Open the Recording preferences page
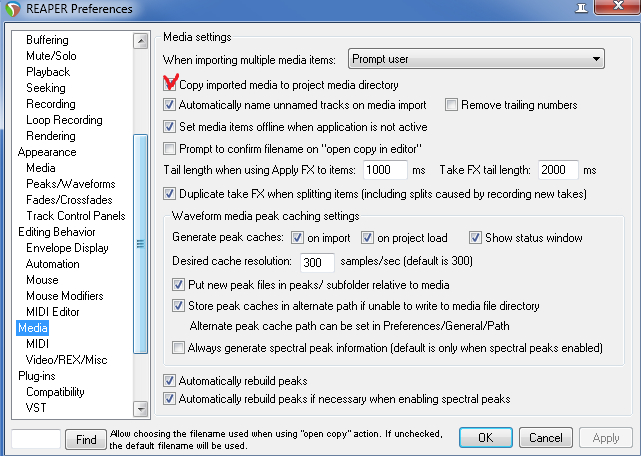The image size is (641, 456). click(51, 103)
